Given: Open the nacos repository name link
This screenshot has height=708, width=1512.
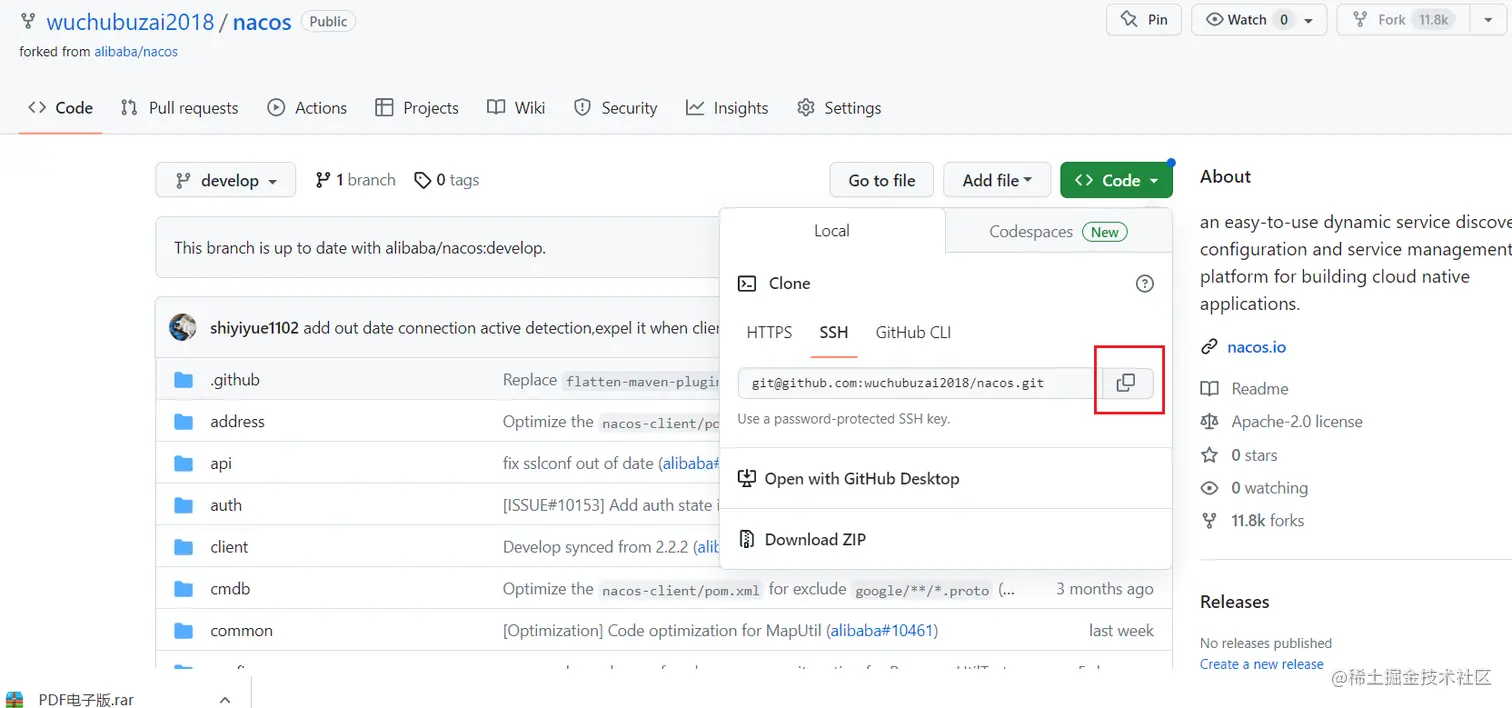Looking at the screenshot, I should point(262,21).
